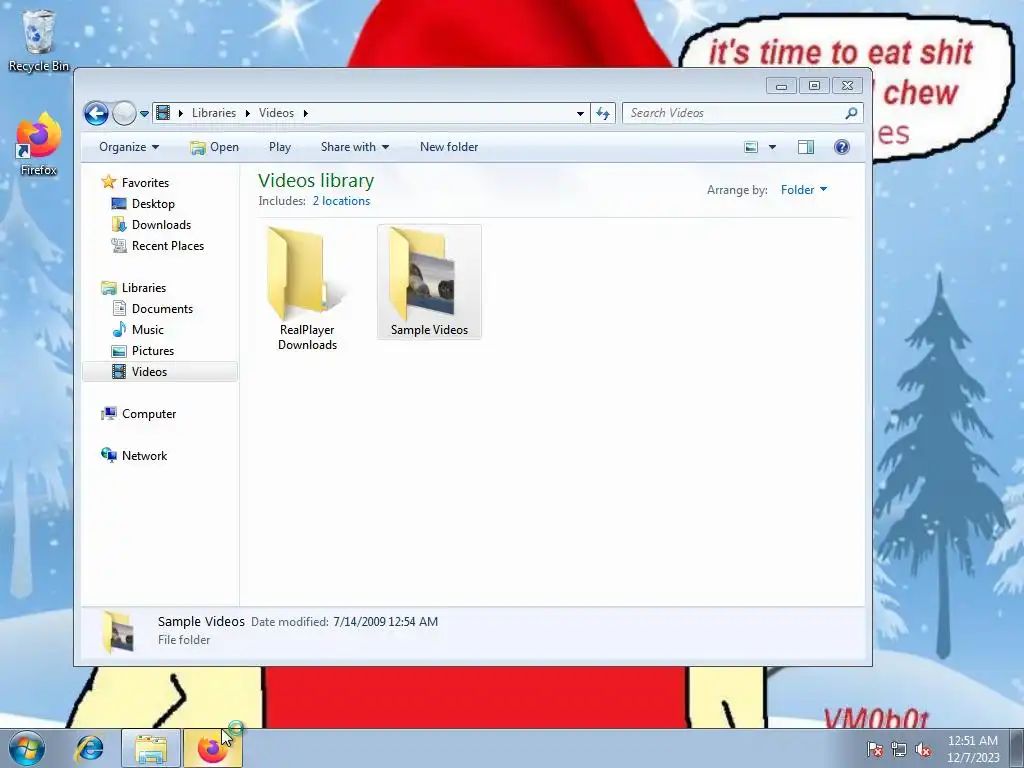This screenshot has height=768, width=1024.
Task: Select the Sample Videos folder
Action: coord(429,281)
